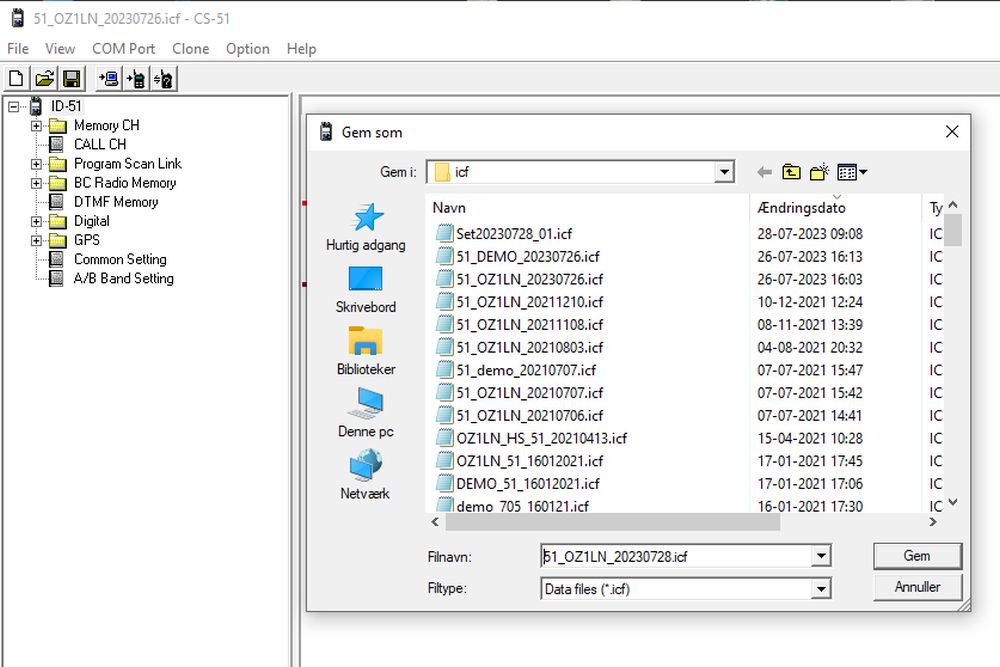Open Netværk in the places bar
Screen dimensions: 1000x667
point(365,475)
